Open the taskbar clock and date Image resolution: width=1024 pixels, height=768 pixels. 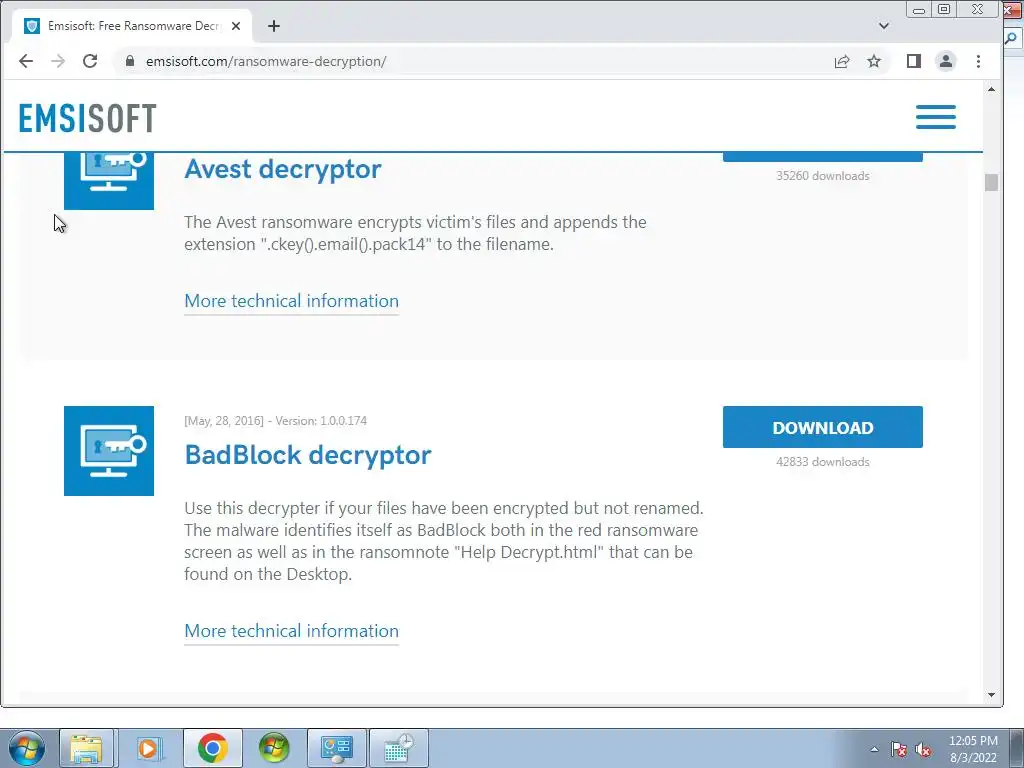click(973, 749)
